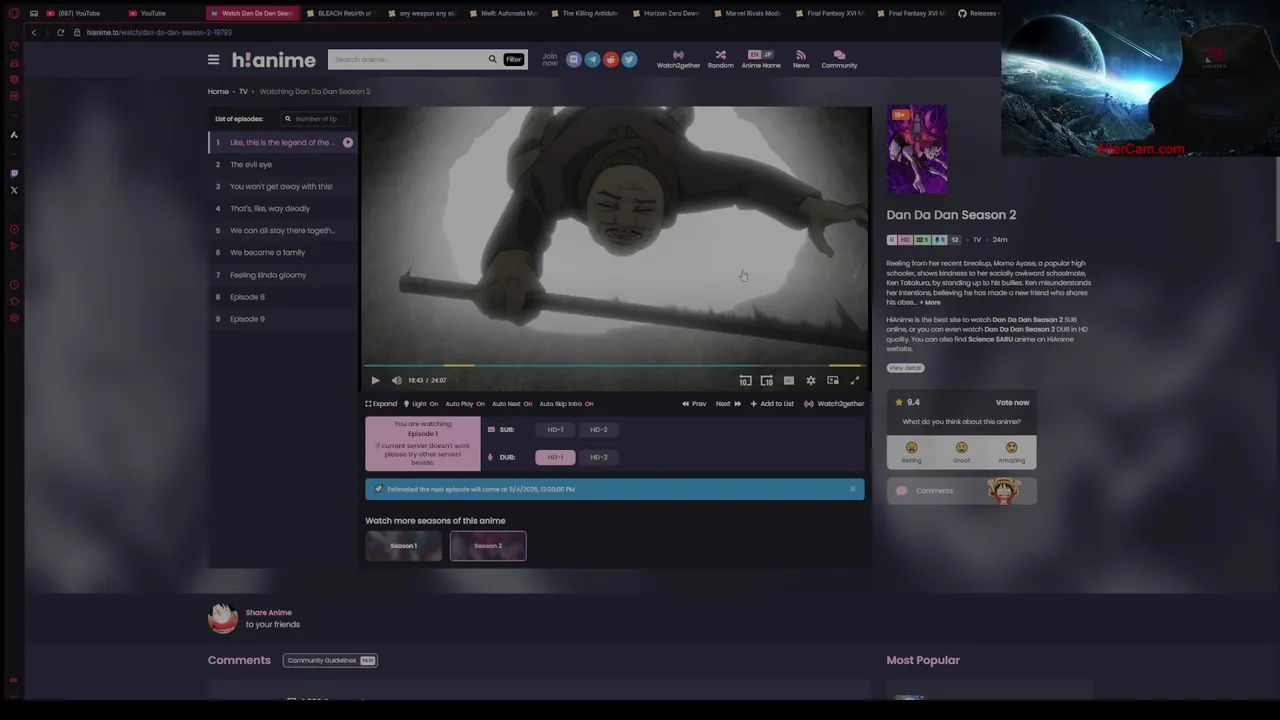Screen dimensions: 1280x720
Task: Switch to the NieR: Automata Mods tab
Action: pyautogui.click(x=503, y=13)
